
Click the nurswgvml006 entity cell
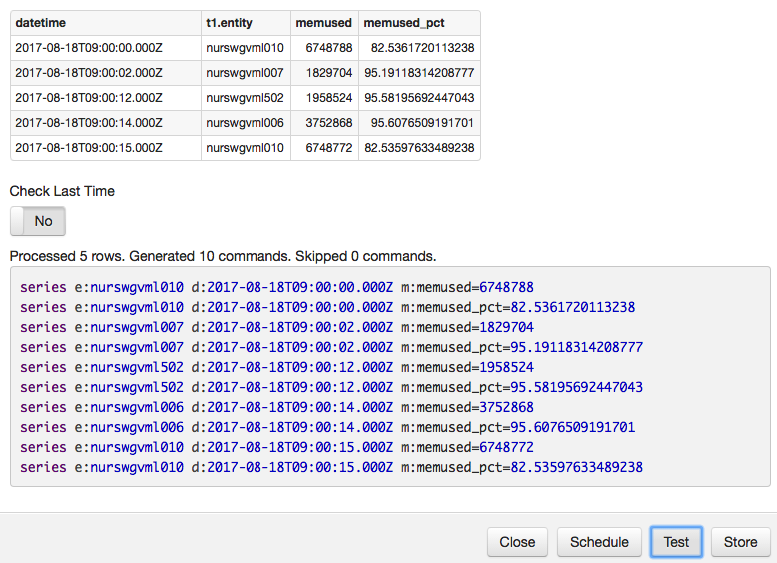(244, 123)
